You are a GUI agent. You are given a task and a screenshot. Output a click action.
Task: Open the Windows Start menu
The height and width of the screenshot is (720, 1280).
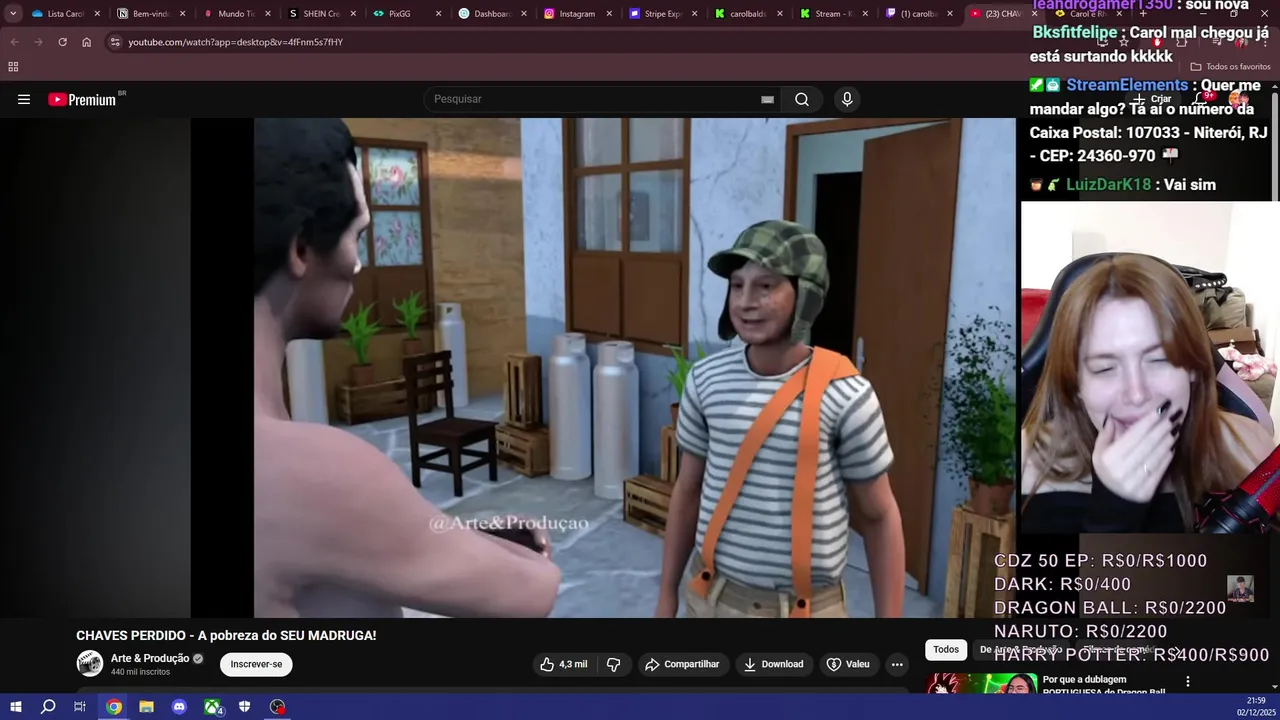pyautogui.click(x=16, y=707)
